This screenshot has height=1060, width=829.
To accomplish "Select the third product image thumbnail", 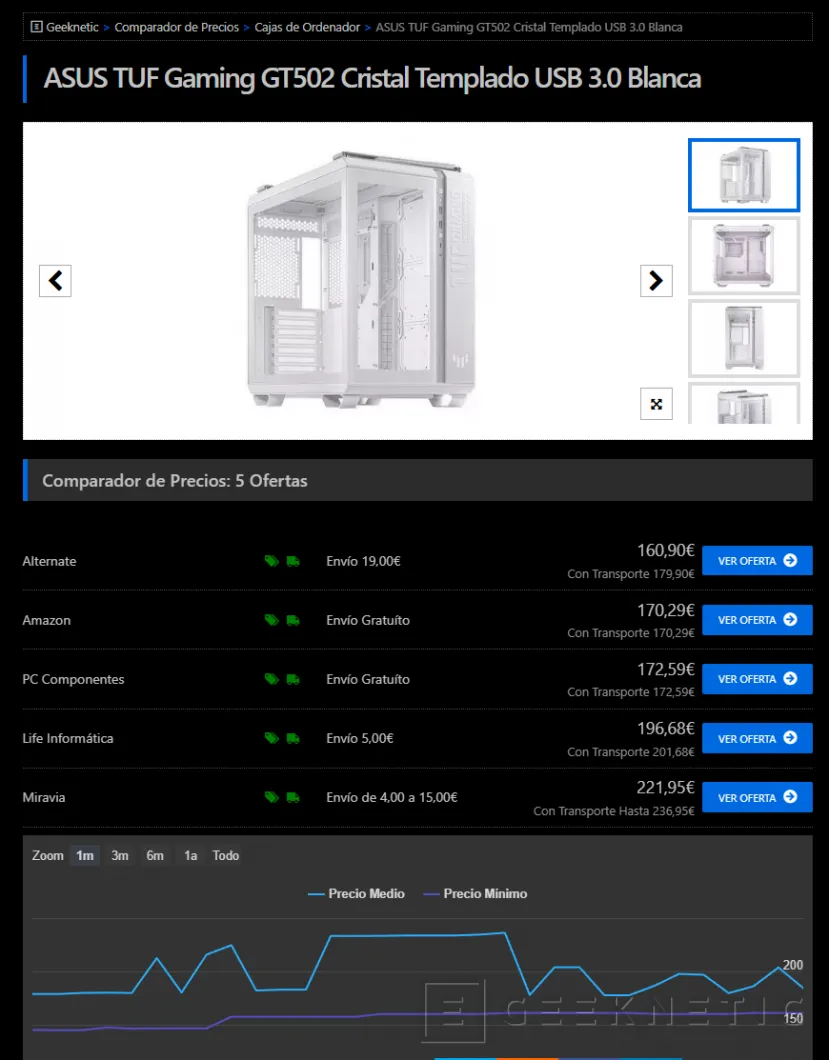I will point(743,338).
